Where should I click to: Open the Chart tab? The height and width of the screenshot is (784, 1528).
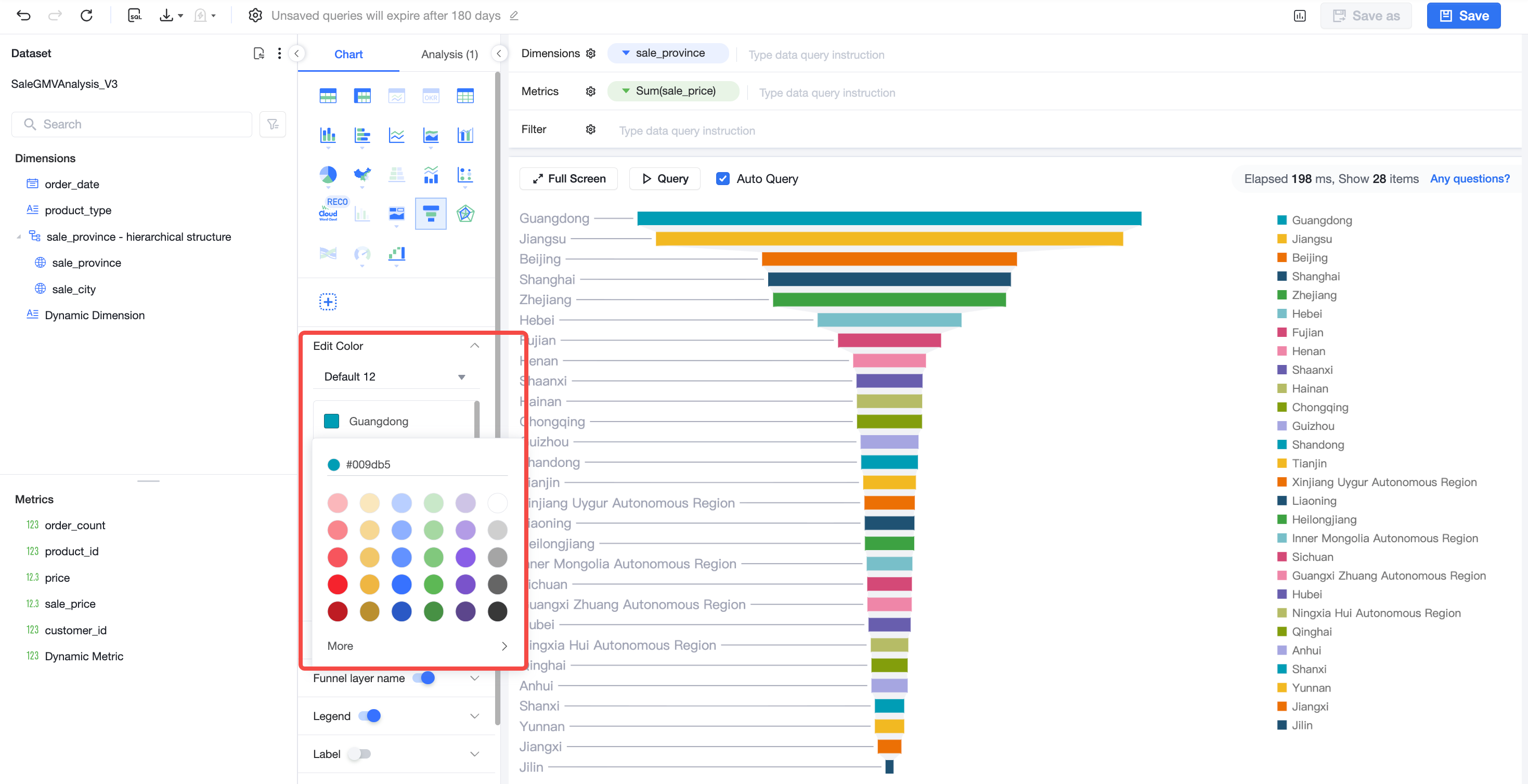(x=348, y=54)
